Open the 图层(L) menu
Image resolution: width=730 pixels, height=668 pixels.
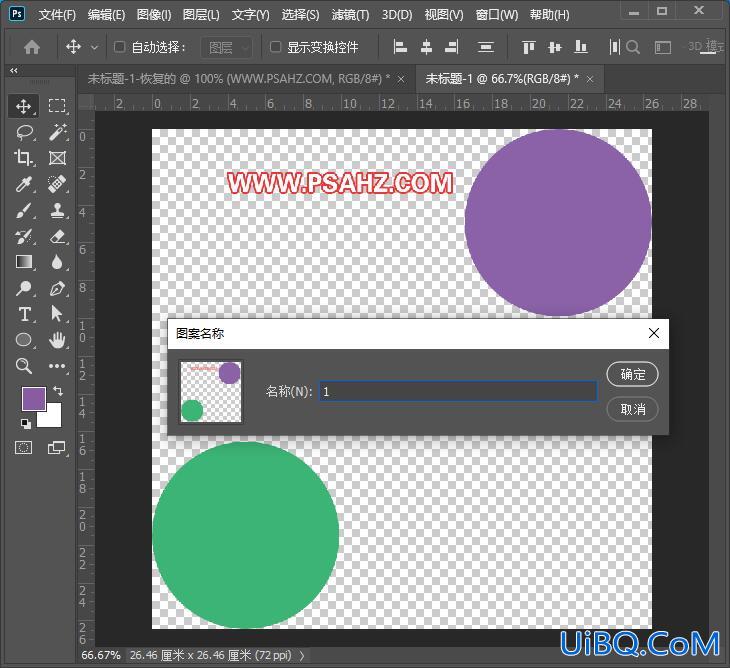click(x=201, y=15)
